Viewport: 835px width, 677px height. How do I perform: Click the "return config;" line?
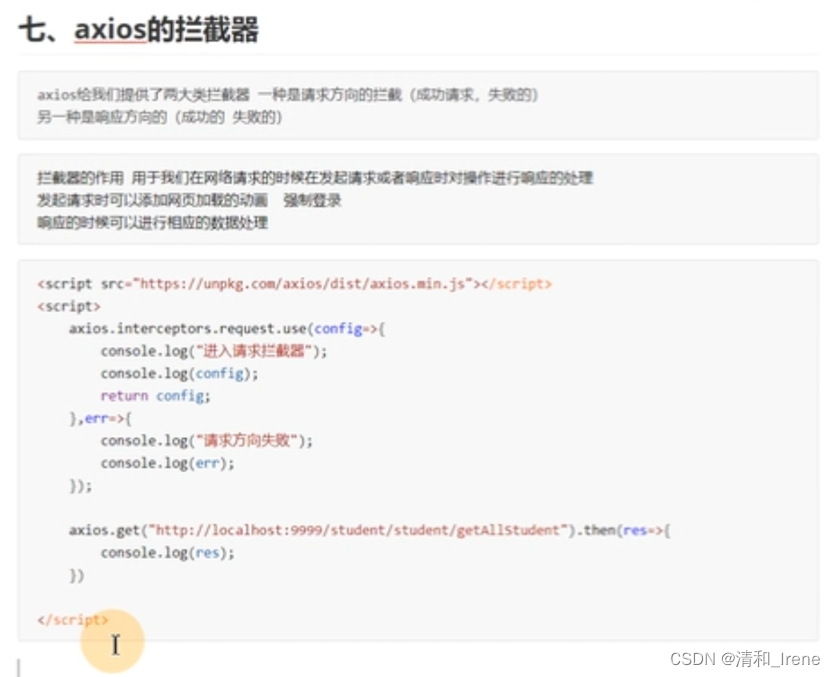pyautogui.click(x=155, y=396)
